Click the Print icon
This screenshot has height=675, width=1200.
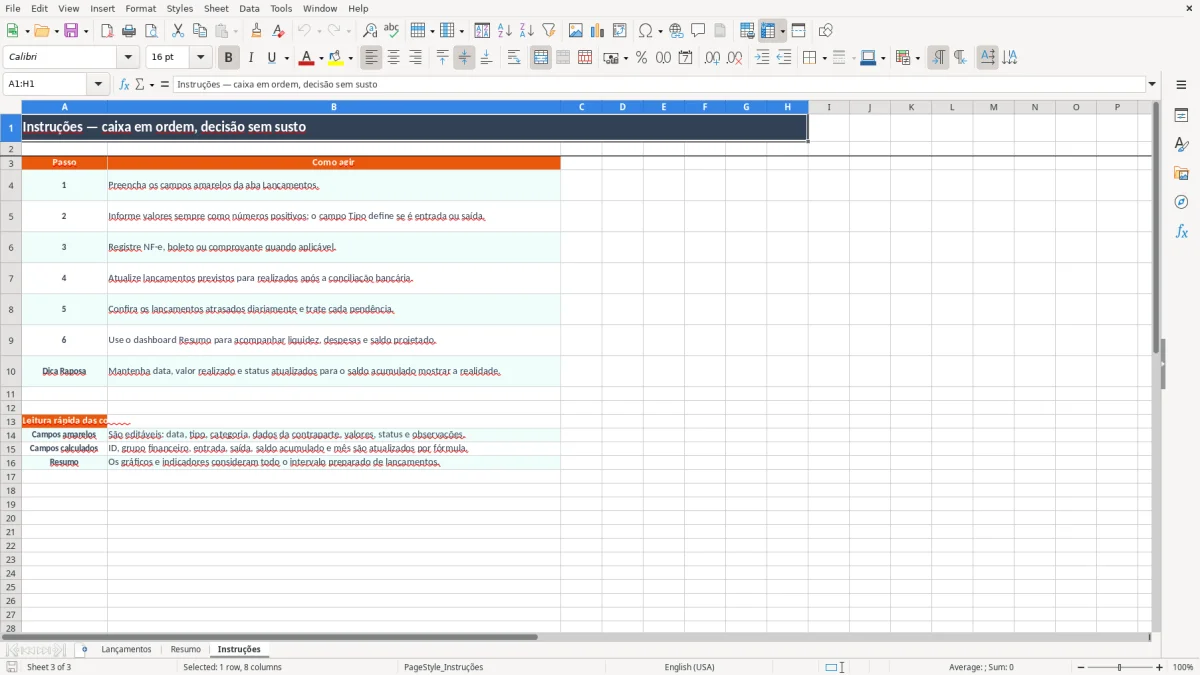129,31
